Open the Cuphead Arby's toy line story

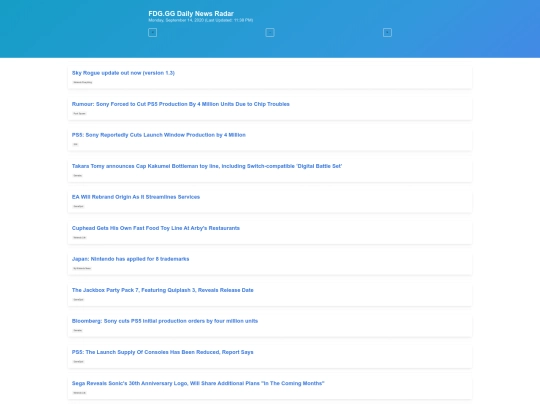tap(156, 228)
